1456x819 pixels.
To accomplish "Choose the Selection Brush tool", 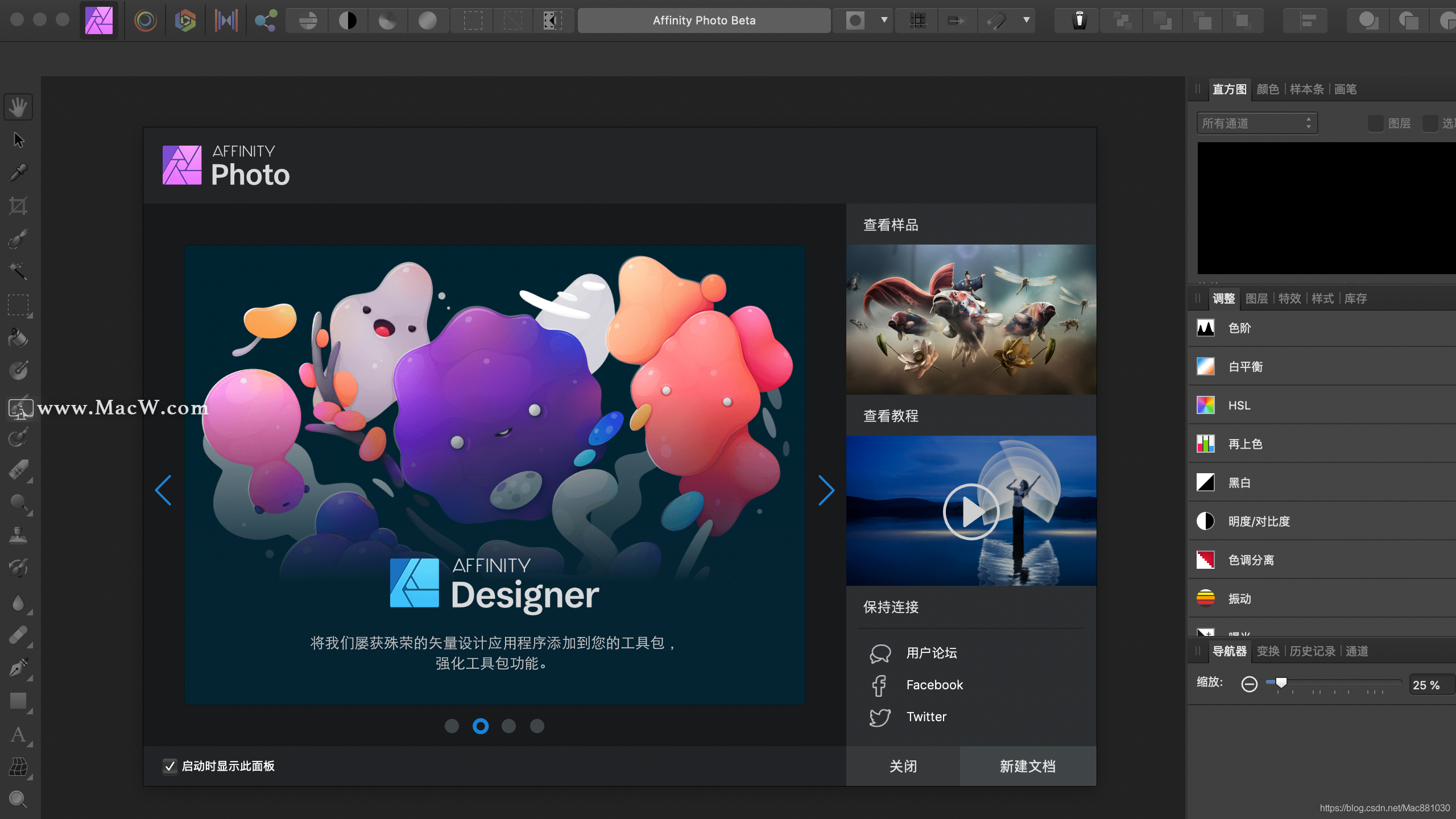I will point(18,239).
